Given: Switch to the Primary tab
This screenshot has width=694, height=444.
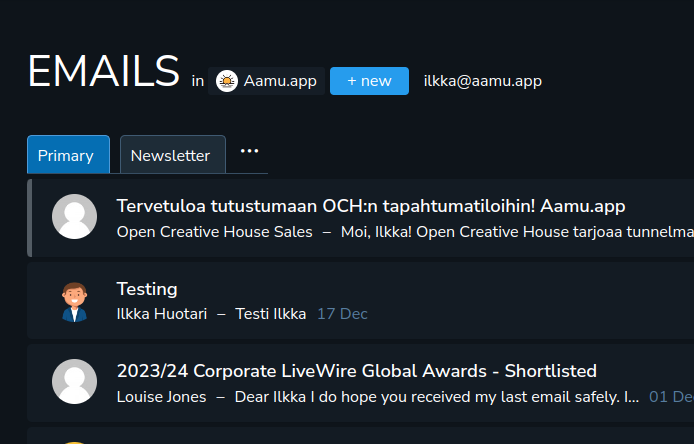Looking at the screenshot, I should pyautogui.click(x=66, y=155).
